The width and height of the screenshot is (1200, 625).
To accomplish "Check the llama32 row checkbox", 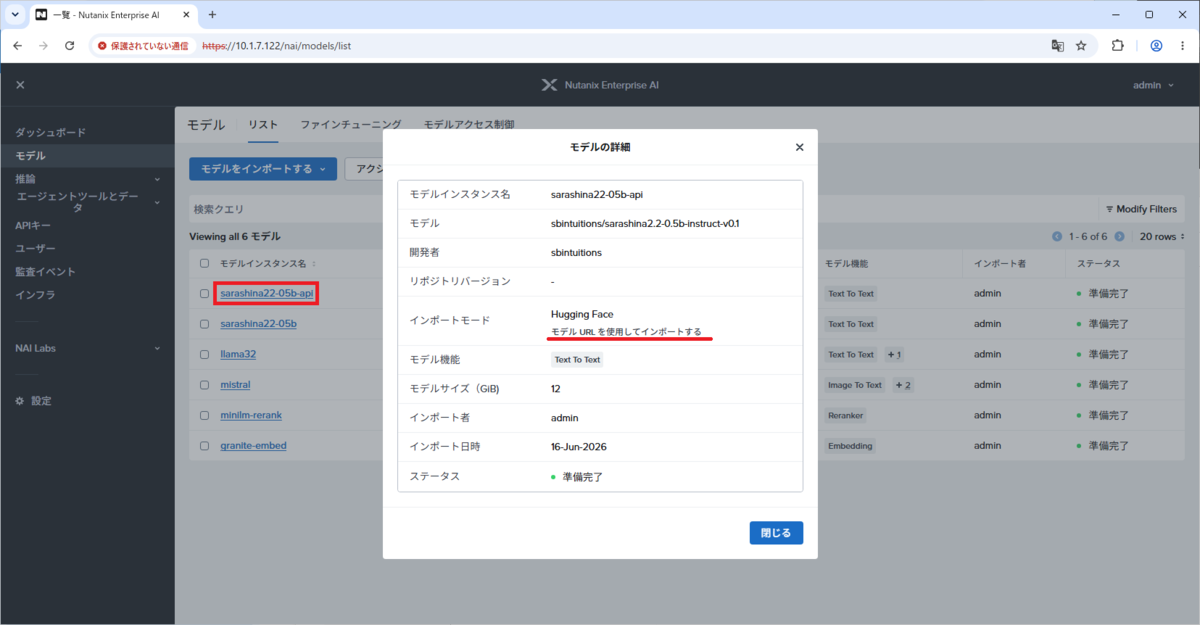I will click(205, 354).
